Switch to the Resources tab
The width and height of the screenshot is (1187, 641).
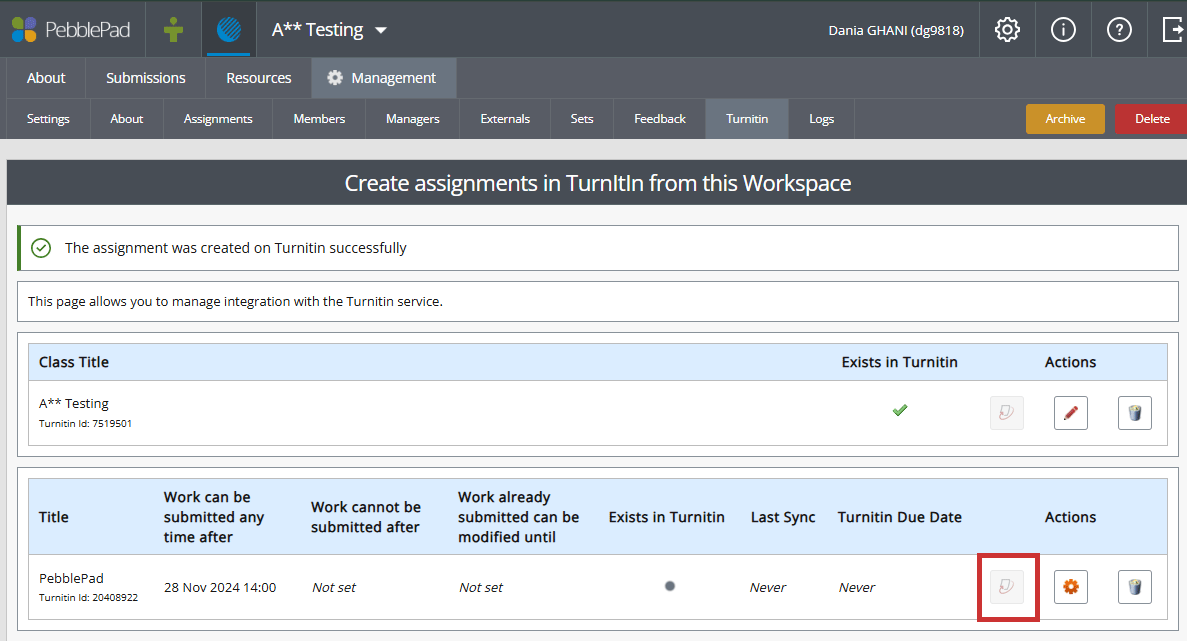point(258,78)
